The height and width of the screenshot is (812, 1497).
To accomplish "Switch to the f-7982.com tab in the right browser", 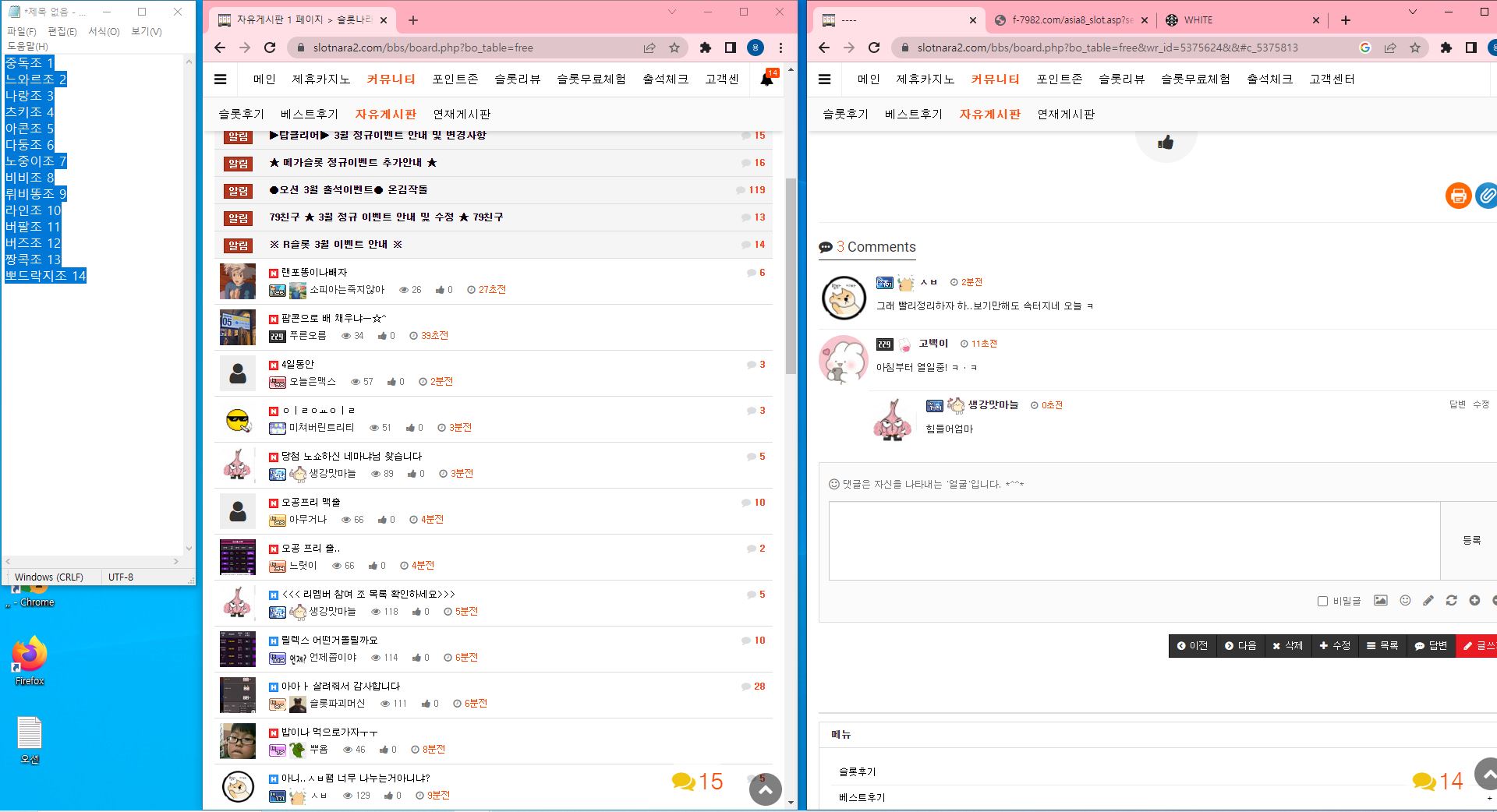I will [1070, 20].
